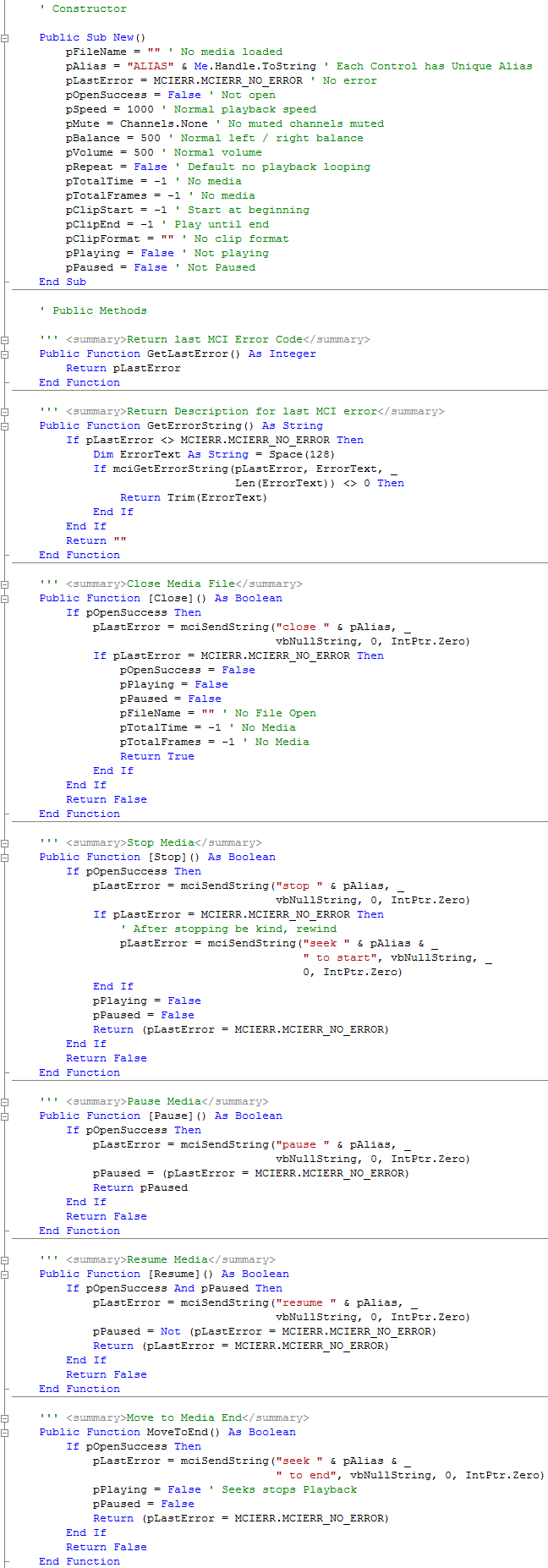Click the mciSendString("pause " & pAlias line
This screenshot has width=548, height=1568.
tap(252, 1144)
